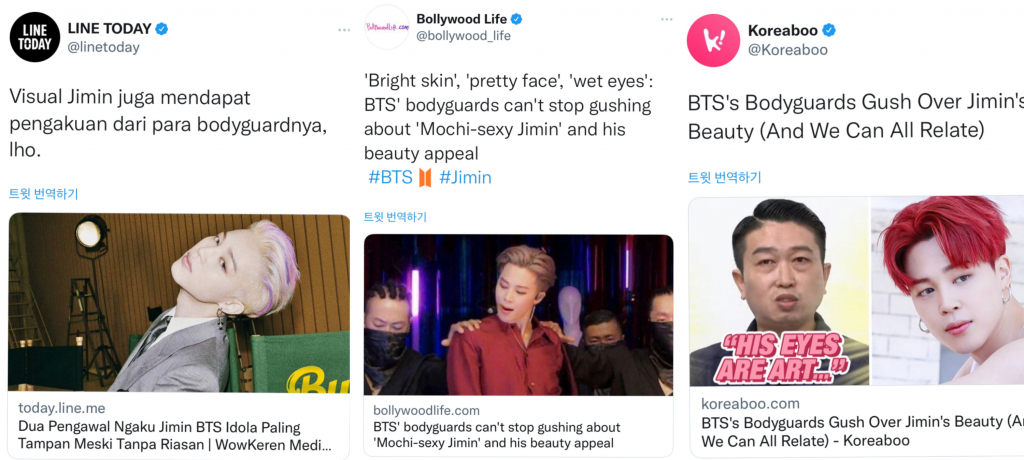Translate the Bollywood Life tweet
This screenshot has height=460, width=1024.
395,218
